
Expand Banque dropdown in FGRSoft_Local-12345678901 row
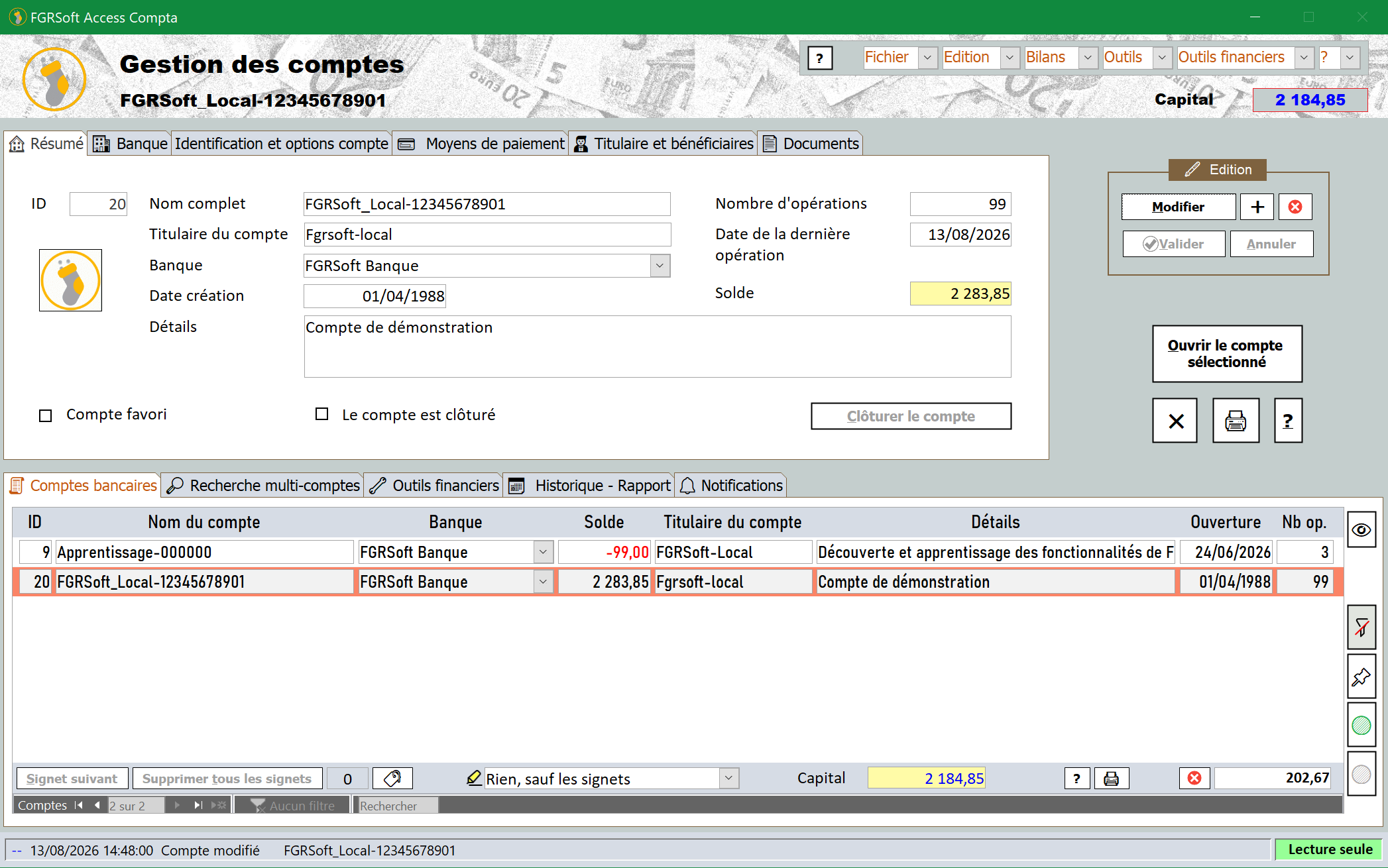(x=543, y=582)
